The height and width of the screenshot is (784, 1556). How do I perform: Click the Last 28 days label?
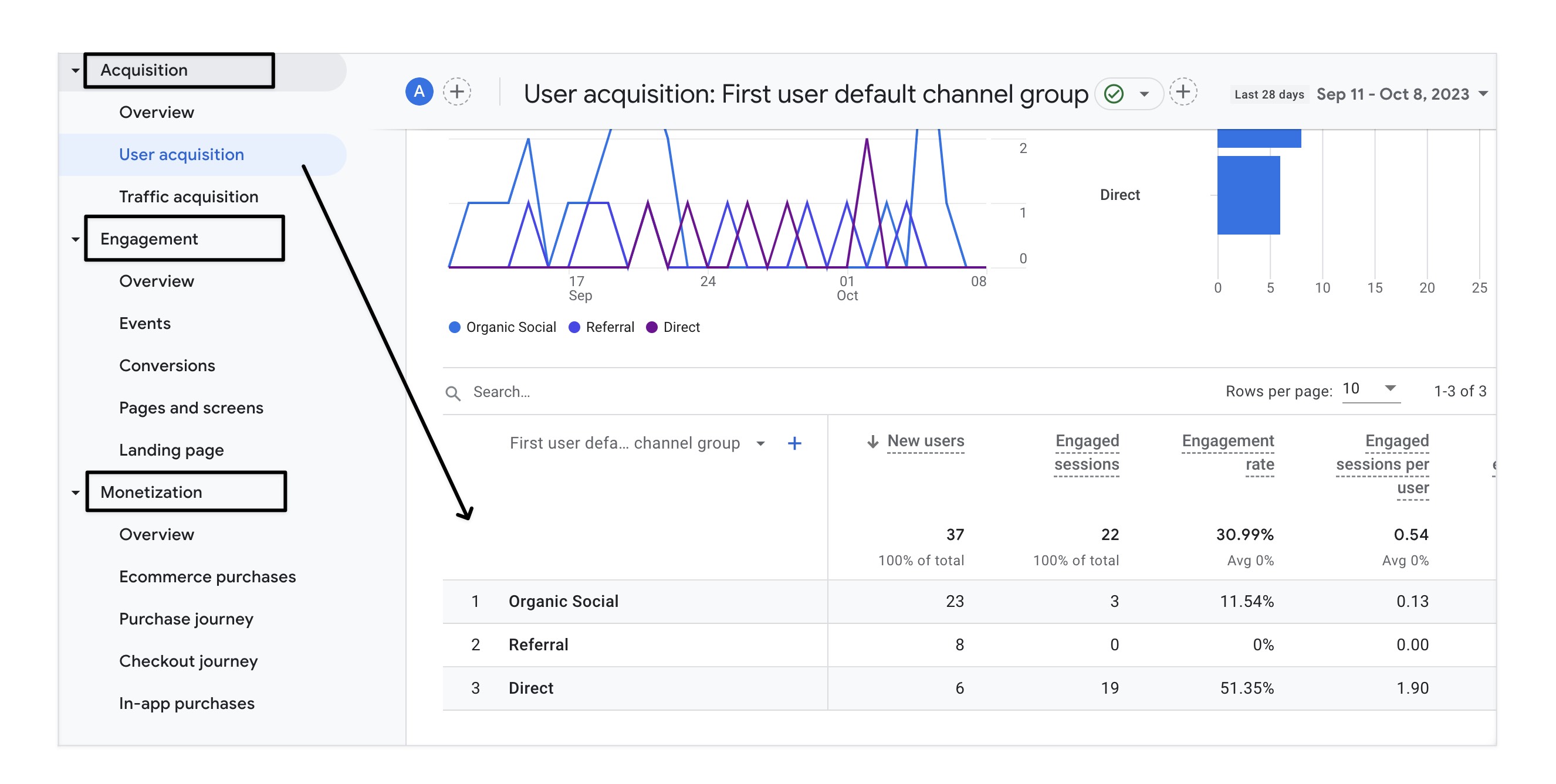1269,95
